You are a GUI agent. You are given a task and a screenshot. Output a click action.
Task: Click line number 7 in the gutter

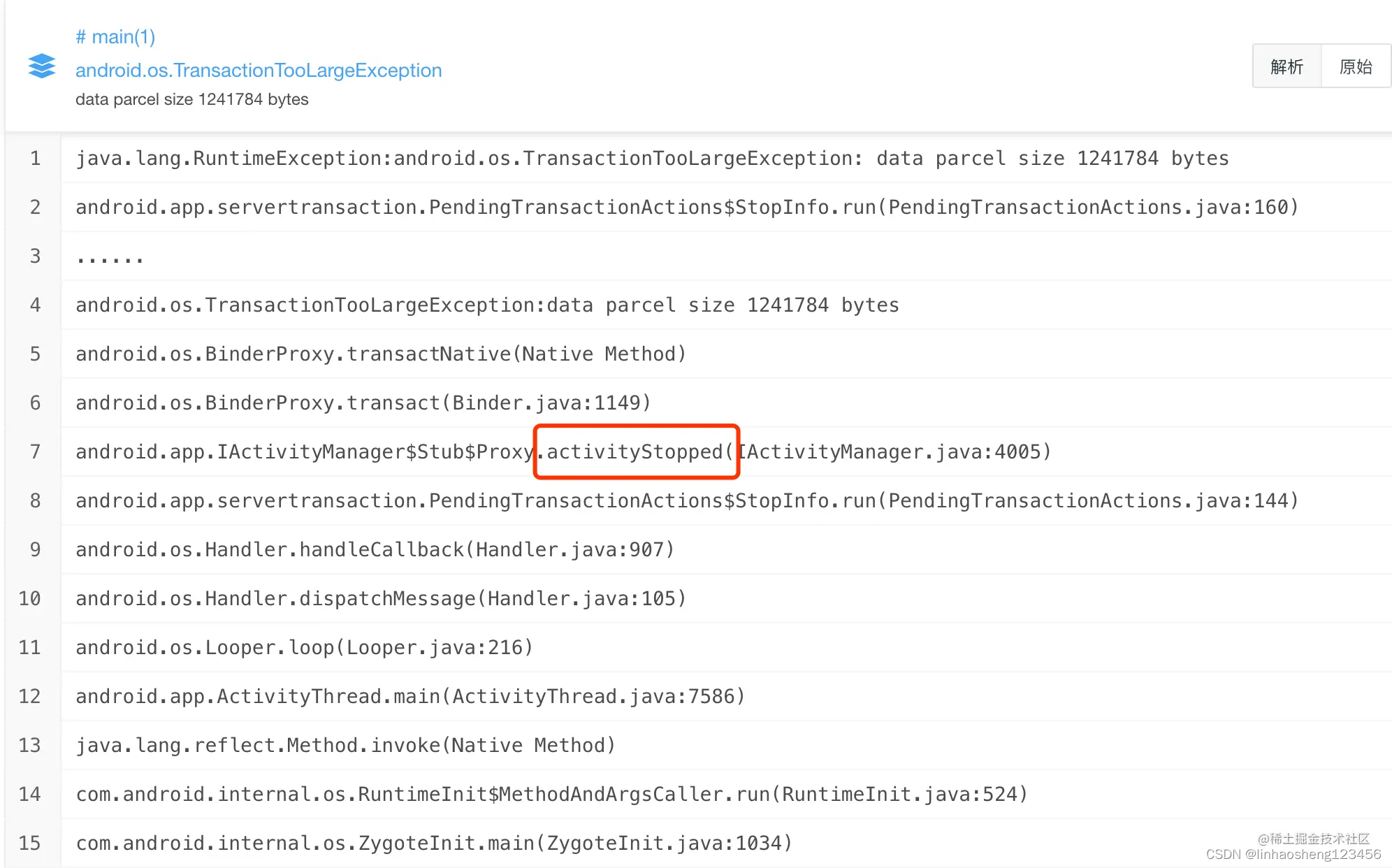point(35,452)
